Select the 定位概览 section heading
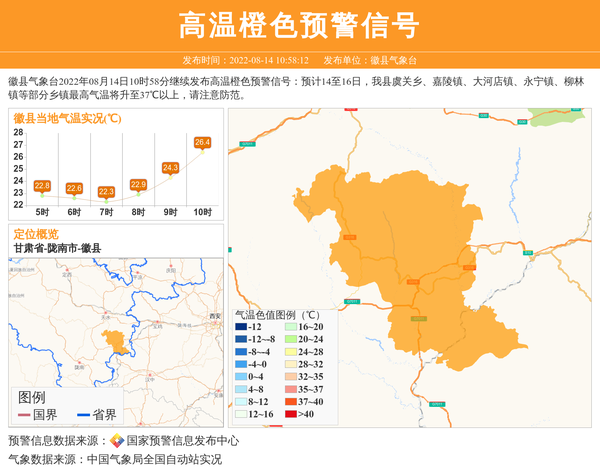This screenshot has width=600, height=471. [36, 234]
